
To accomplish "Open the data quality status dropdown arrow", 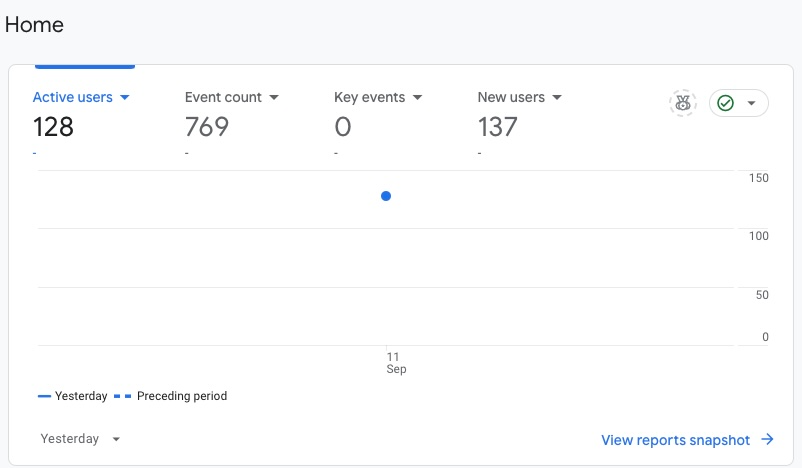I will (751, 103).
